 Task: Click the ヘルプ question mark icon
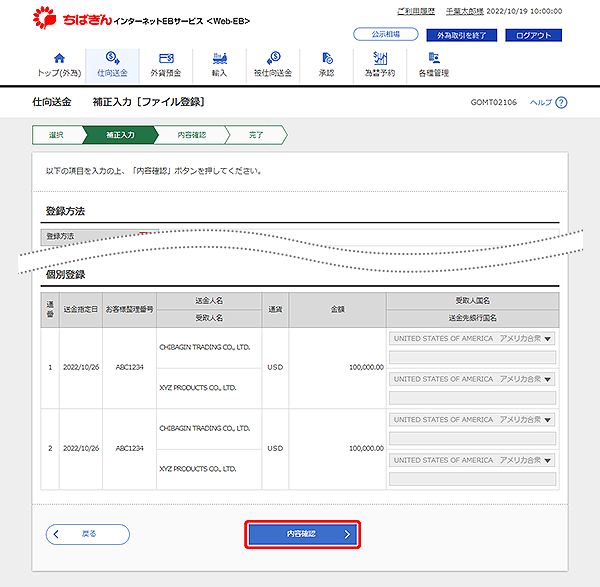click(x=561, y=102)
